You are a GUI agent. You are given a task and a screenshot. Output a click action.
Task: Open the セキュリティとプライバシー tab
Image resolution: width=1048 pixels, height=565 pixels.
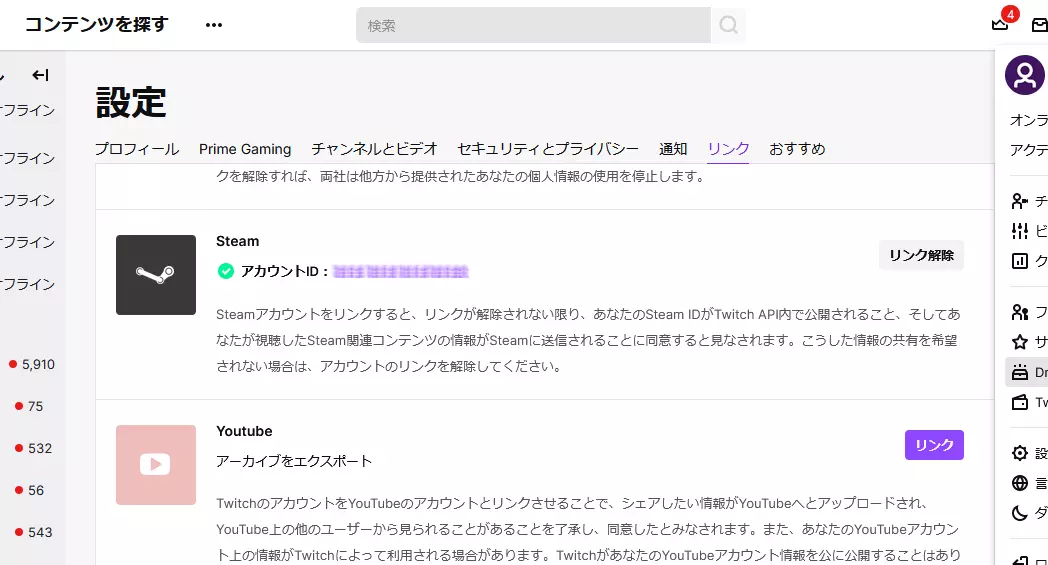[548, 148]
